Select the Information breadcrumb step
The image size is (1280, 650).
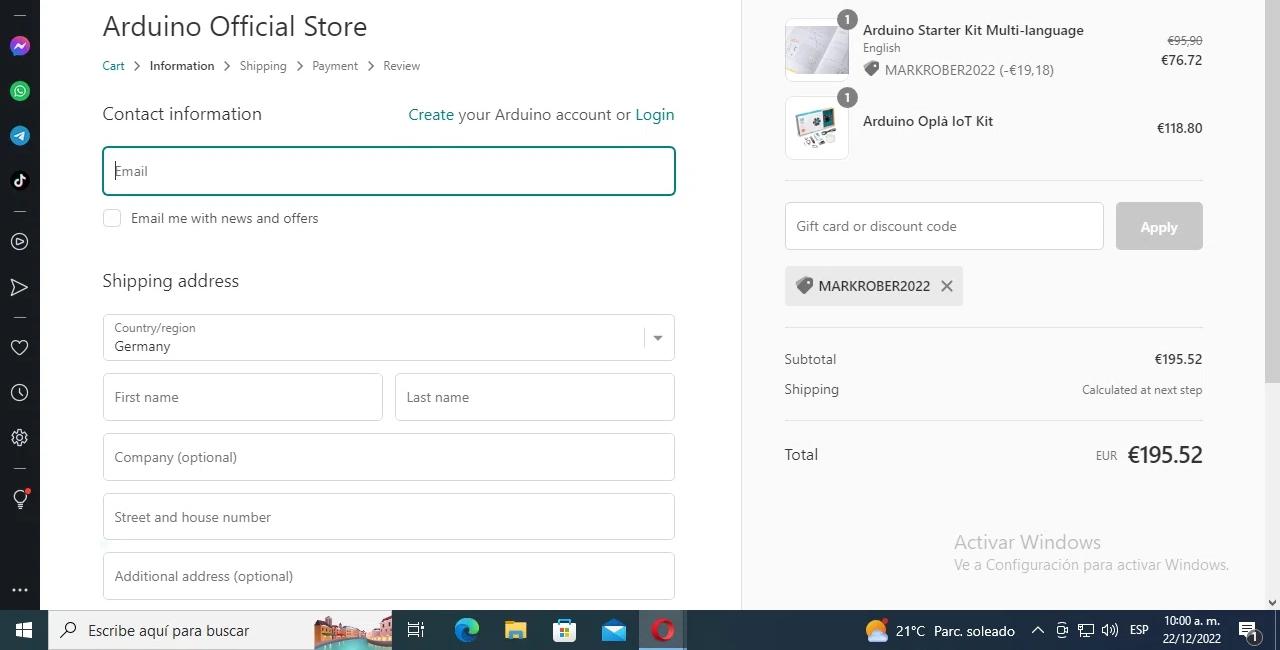(x=182, y=66)
